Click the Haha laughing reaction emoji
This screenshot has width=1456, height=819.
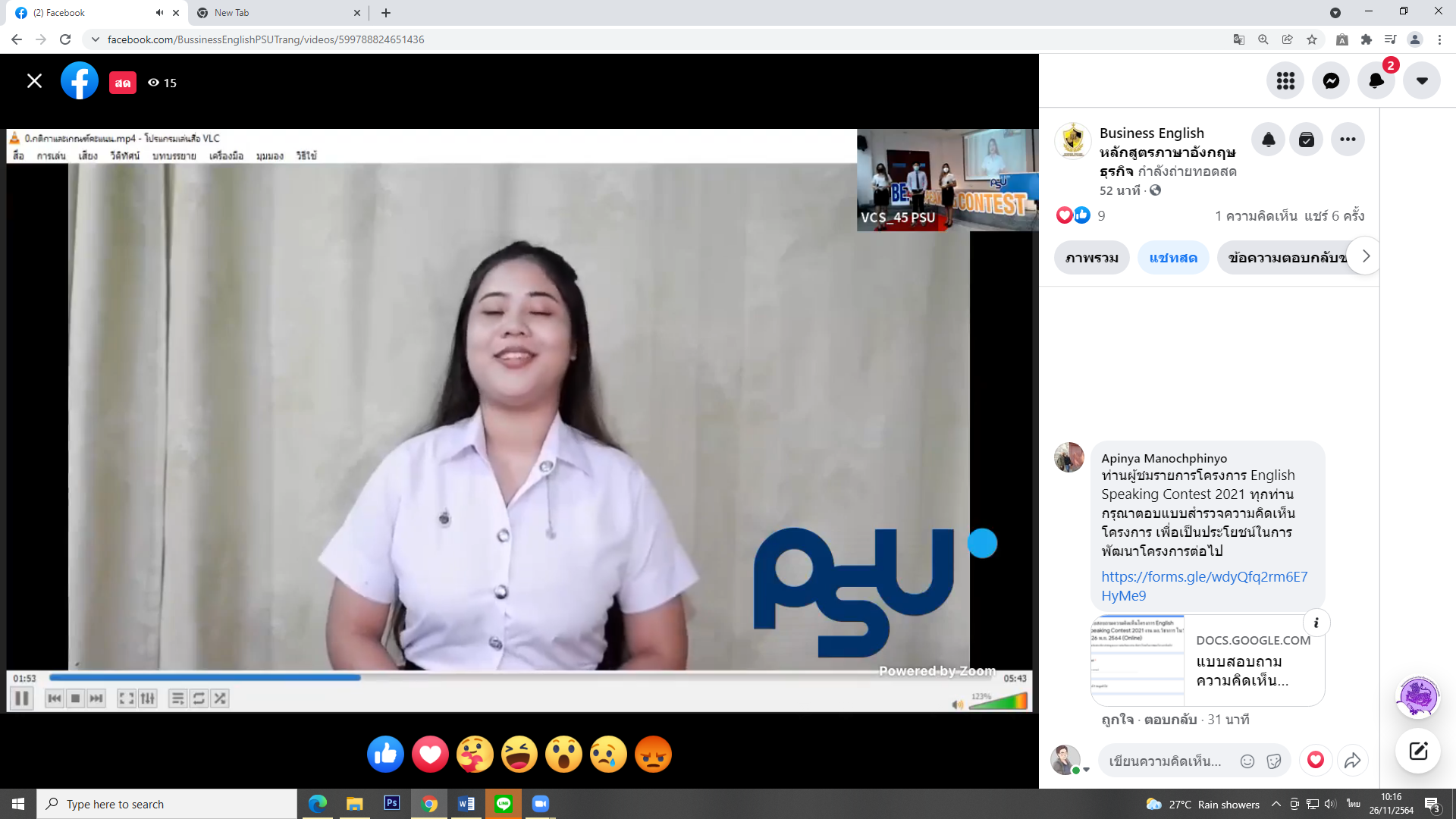[x=519, y=755]
